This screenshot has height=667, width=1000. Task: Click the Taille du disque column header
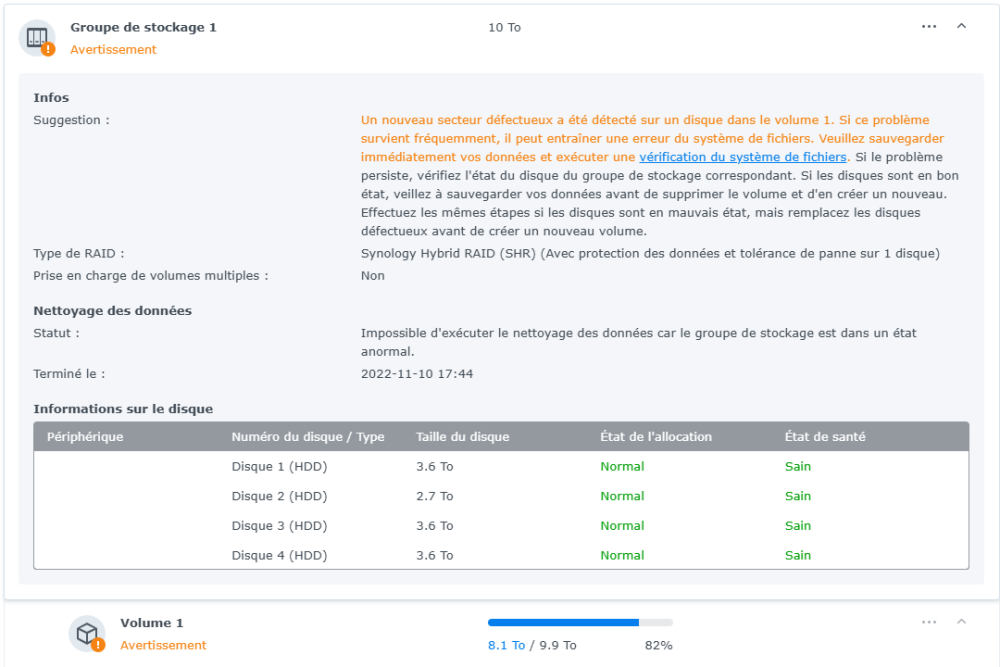pyautogui.click(x=463, y=437)
